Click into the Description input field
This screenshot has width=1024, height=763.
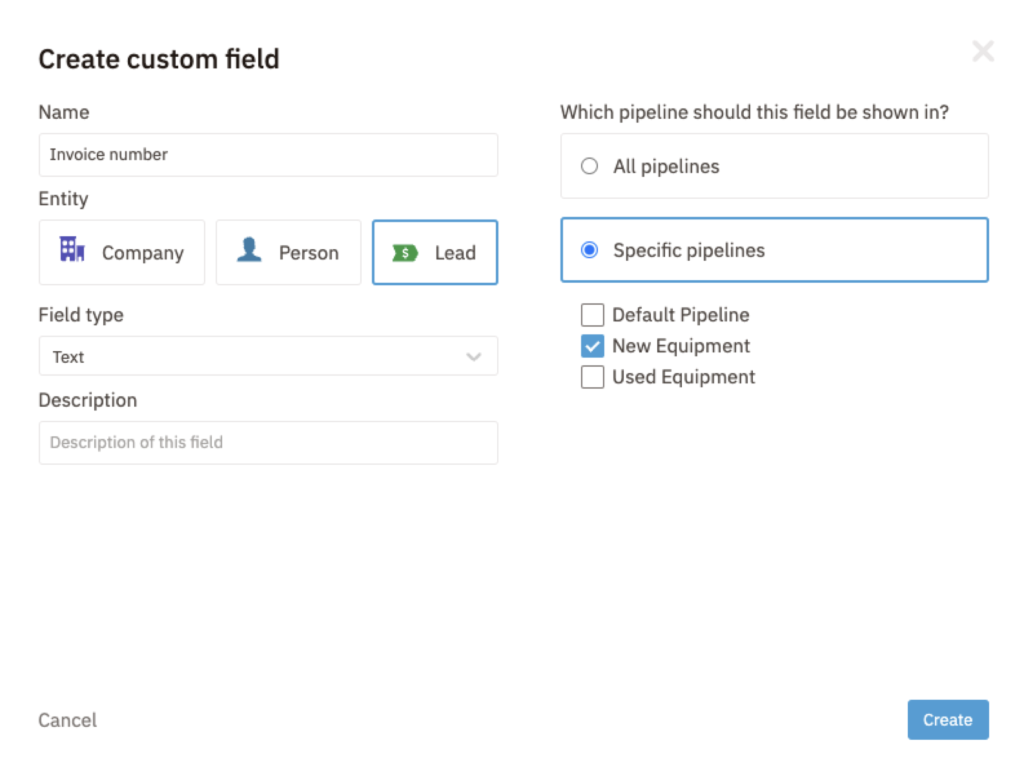click(x=267, y=443)
